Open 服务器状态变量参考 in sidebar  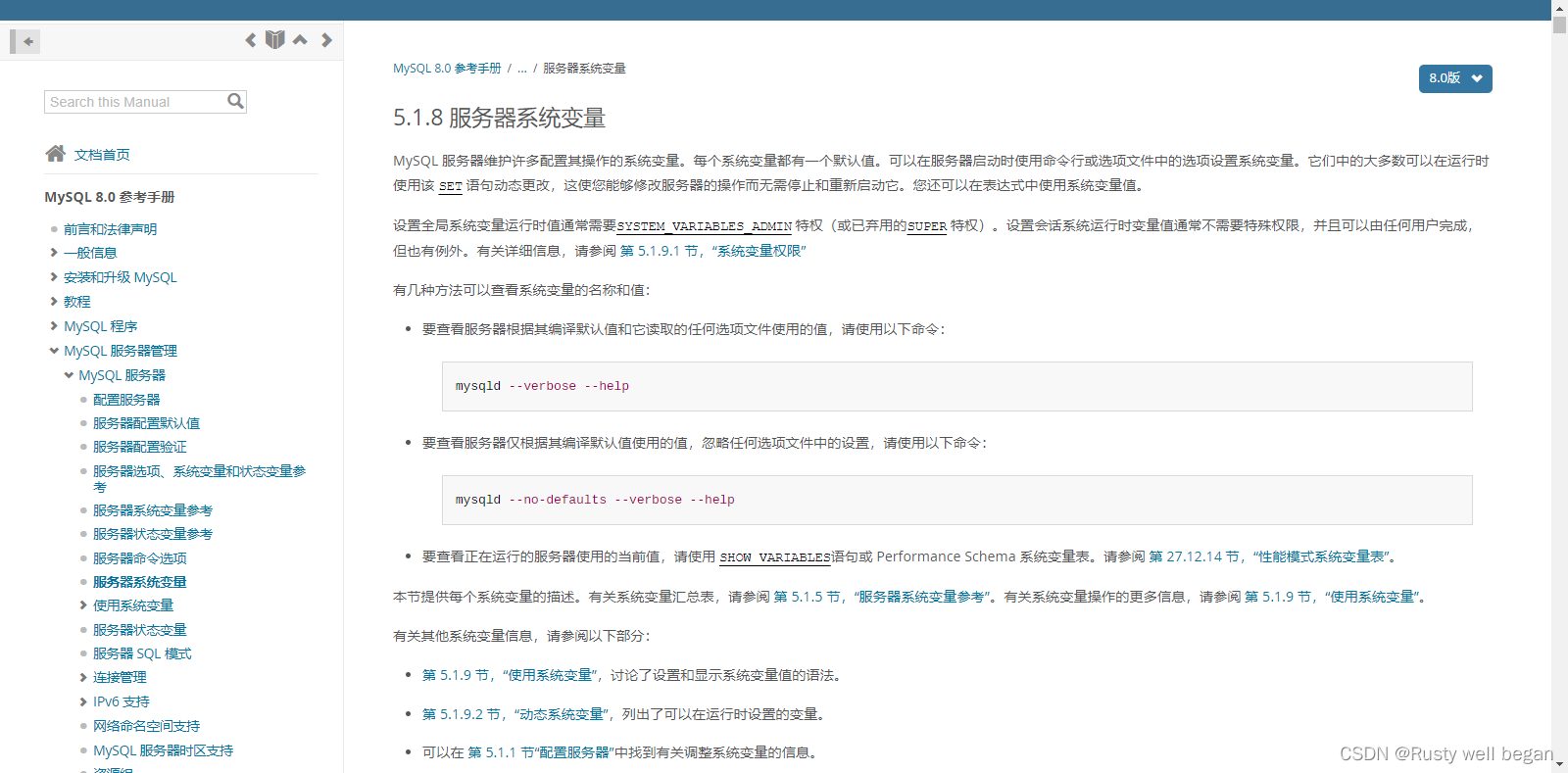tap(153, 534)
